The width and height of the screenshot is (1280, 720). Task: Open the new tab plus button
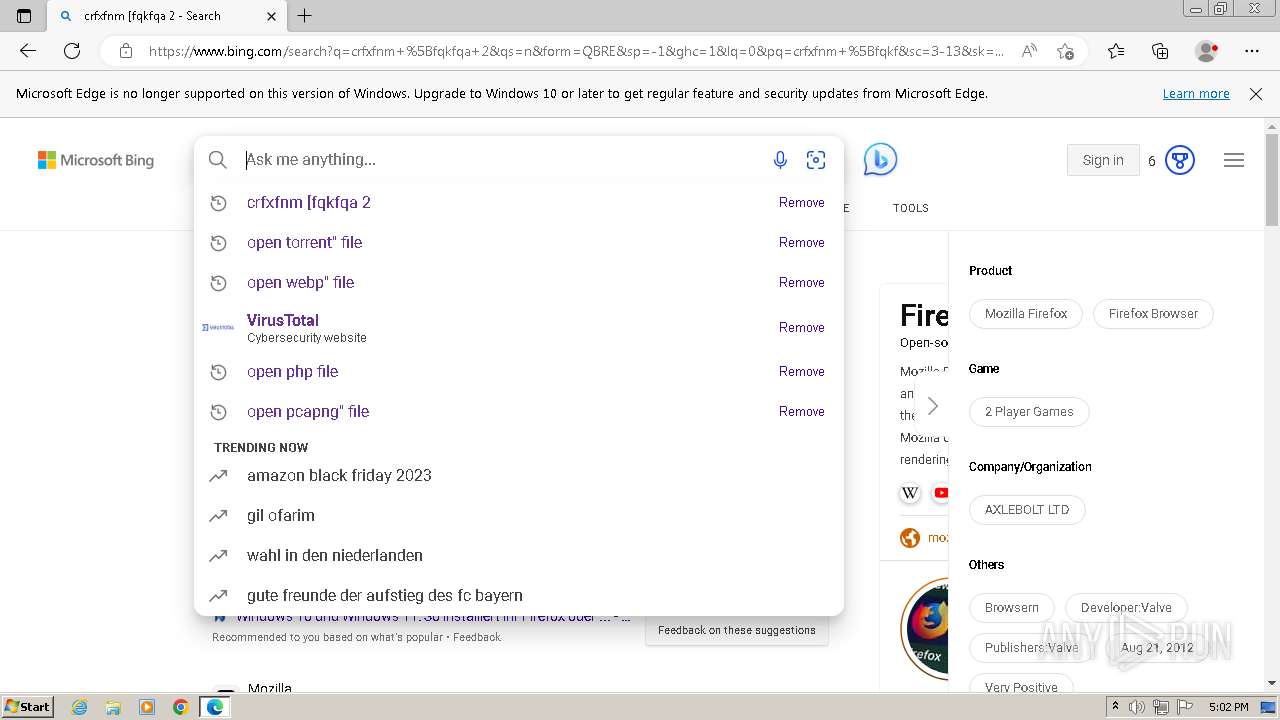305,16
